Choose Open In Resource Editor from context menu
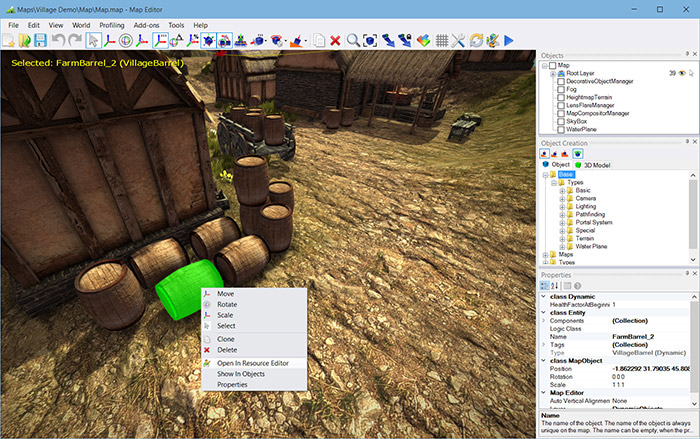This screenshot has height=439, width=700. pos(254,363)
